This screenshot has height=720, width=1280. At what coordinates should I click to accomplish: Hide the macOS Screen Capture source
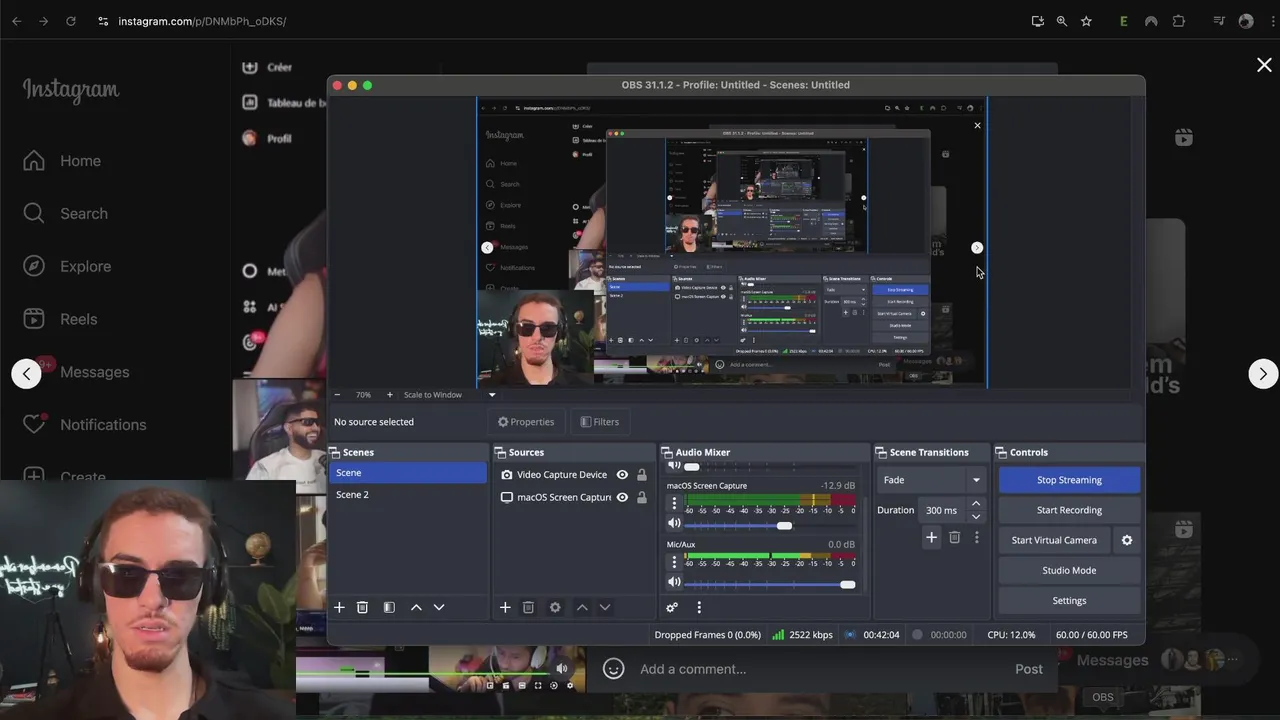(x=622, y=497)
